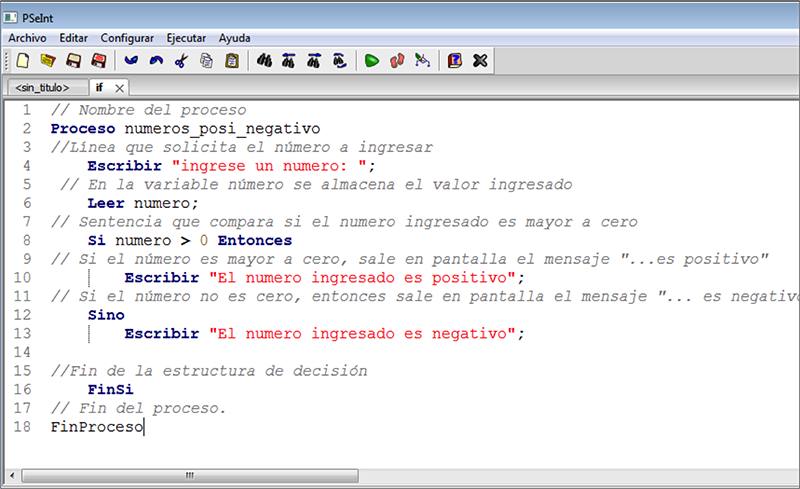Redo the last undone edit
Image resolution: width=800 pixels, height=489 pixels.
click(156, 61)
